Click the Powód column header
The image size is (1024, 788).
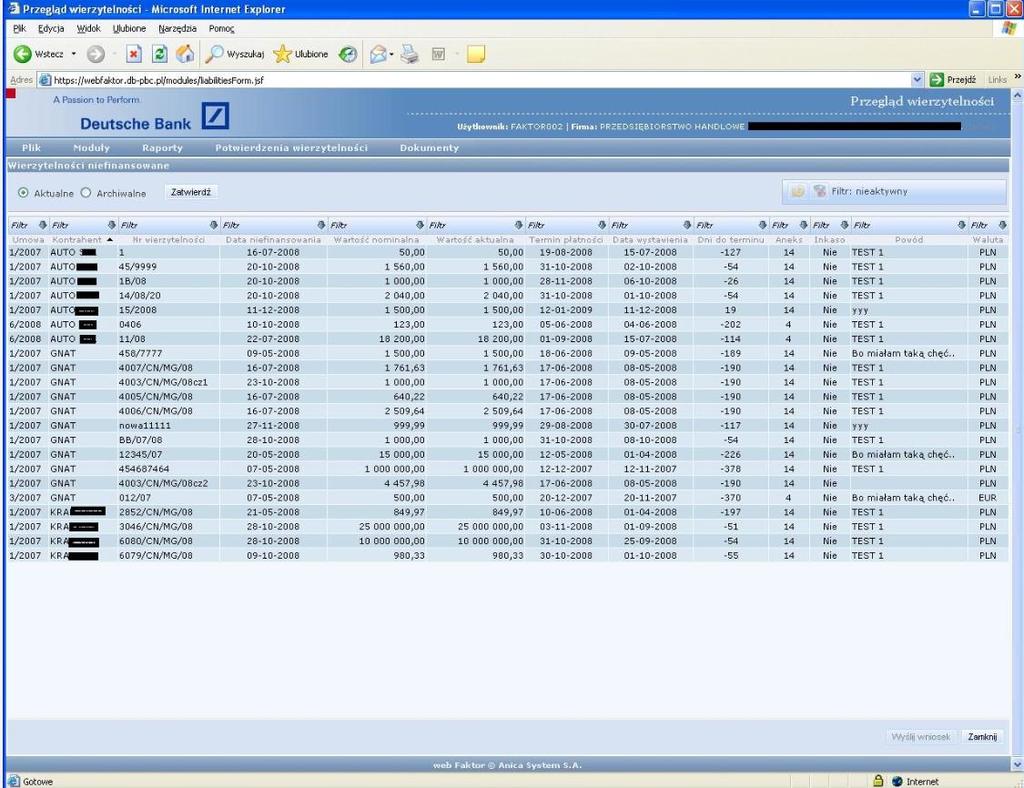(x=908, y=240)
